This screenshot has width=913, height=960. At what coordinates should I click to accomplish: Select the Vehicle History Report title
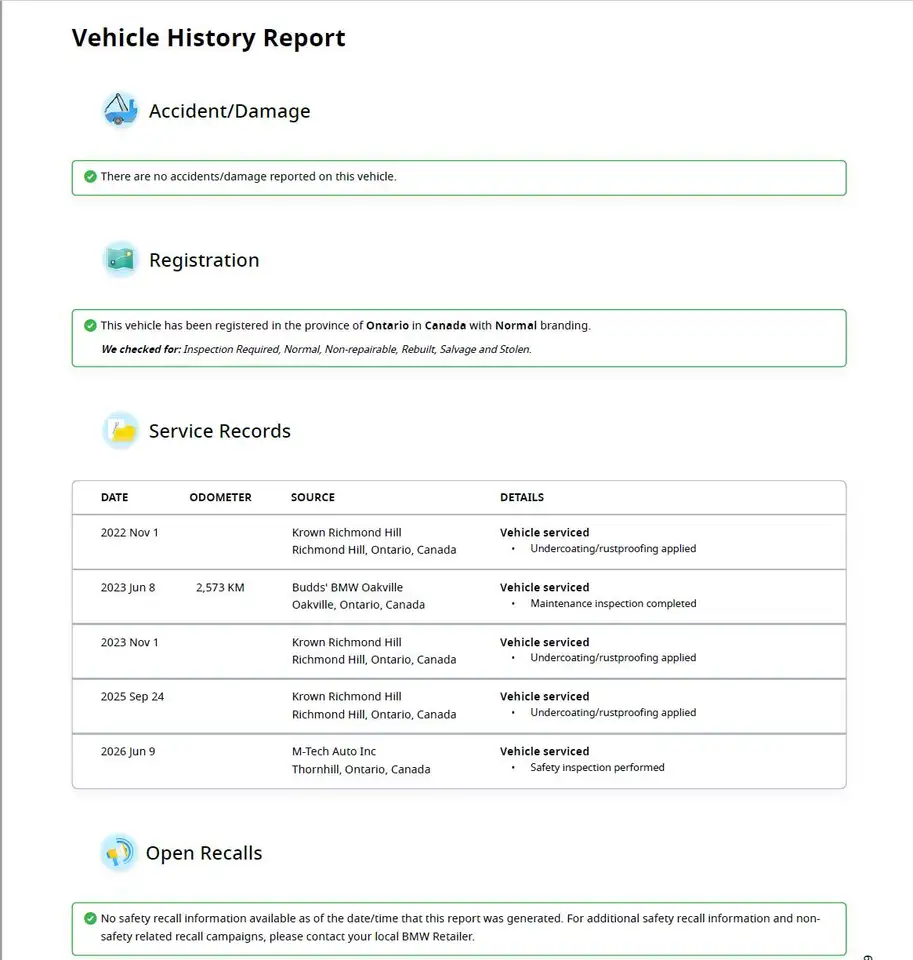tap(208, 38)
